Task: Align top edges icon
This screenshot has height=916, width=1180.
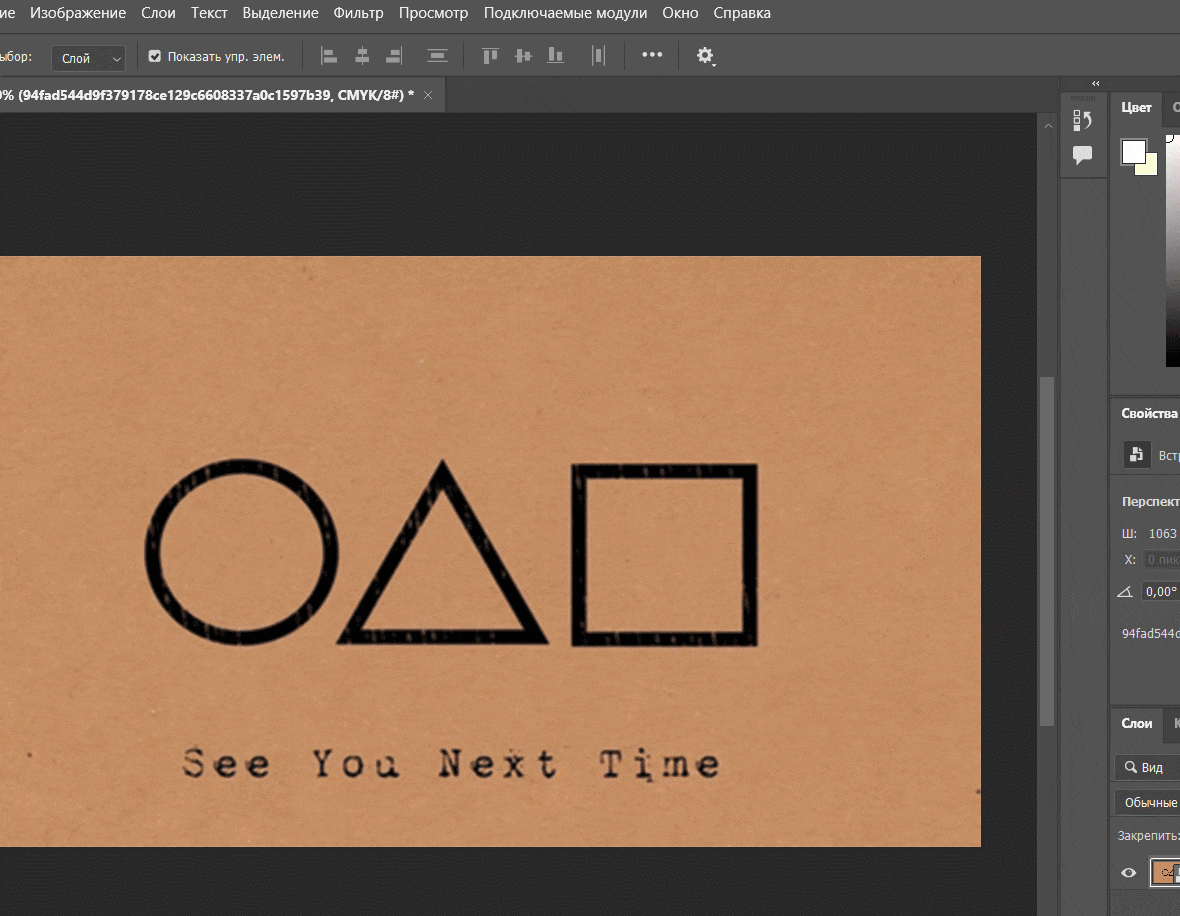Action: coord(491,56)
